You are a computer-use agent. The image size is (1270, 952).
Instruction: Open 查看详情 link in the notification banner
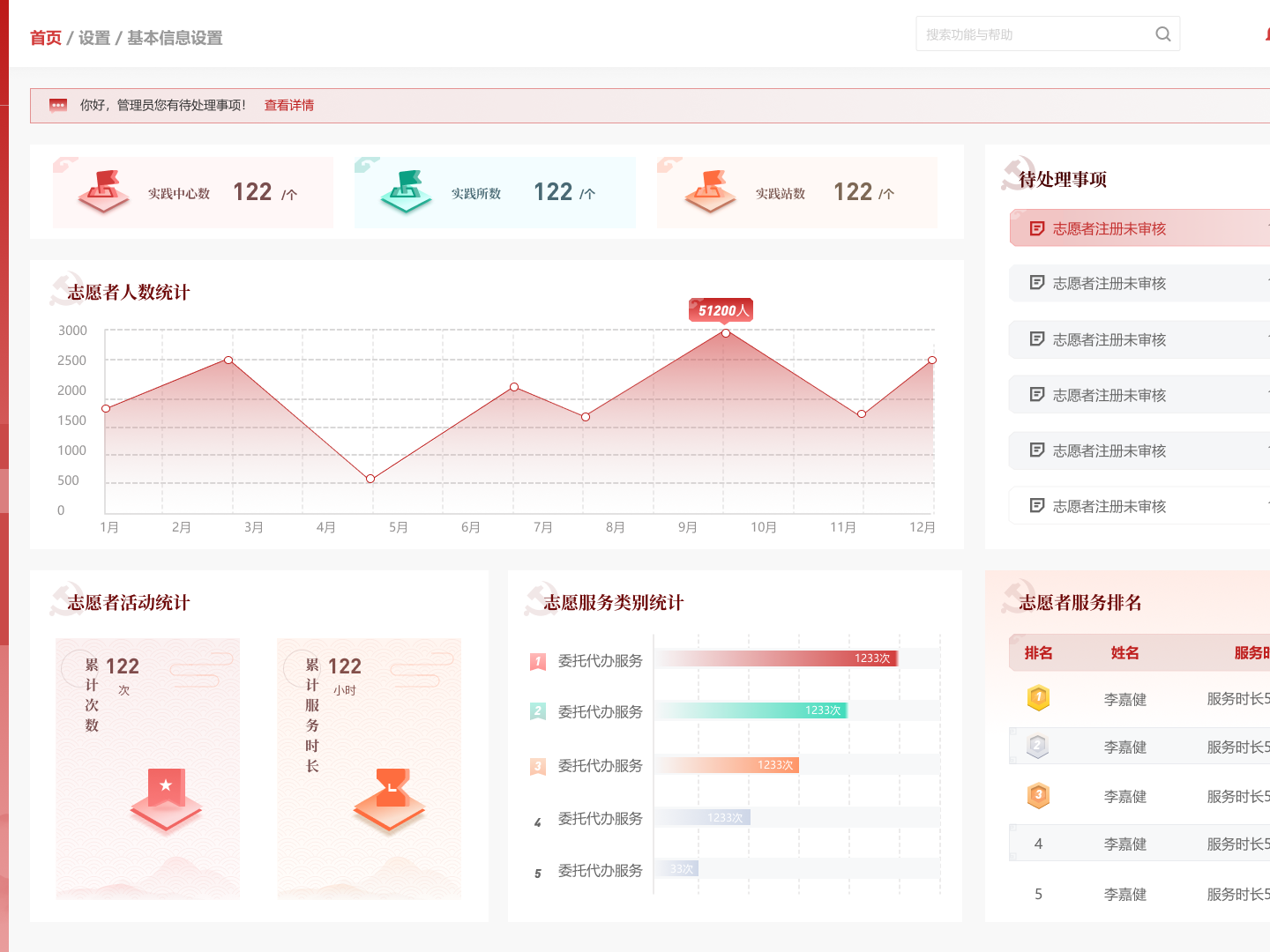tap(289, 104)
